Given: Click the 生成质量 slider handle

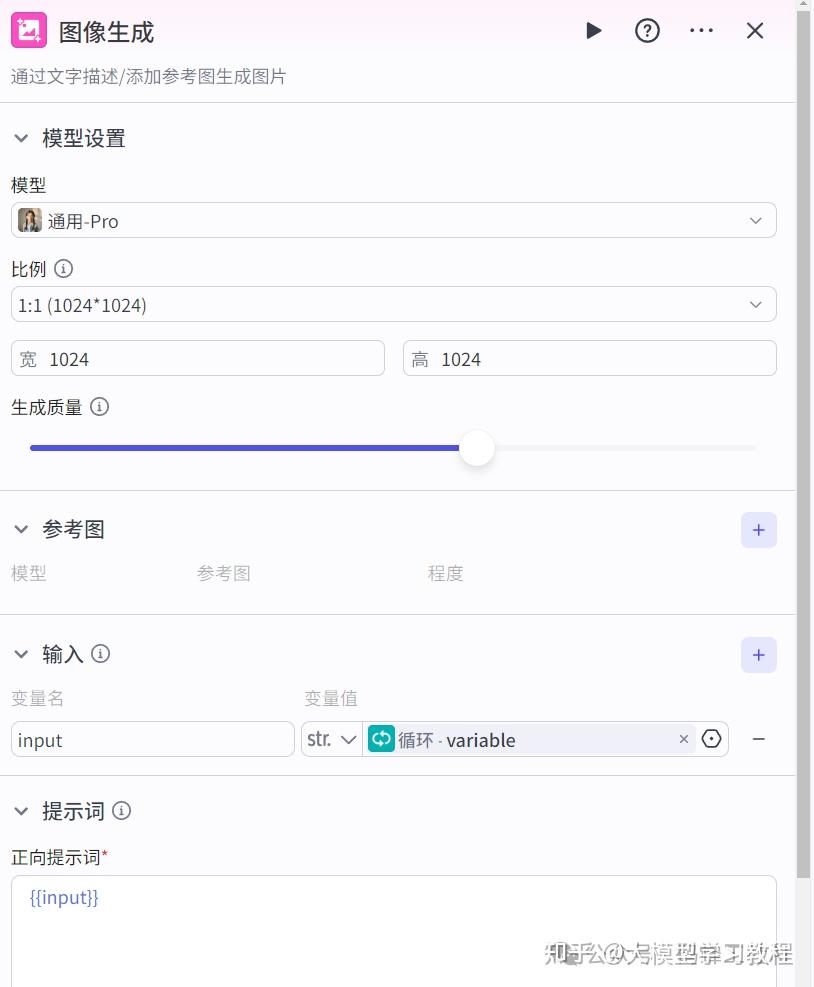Looking at the screenshot, I should tap(477, 448).
